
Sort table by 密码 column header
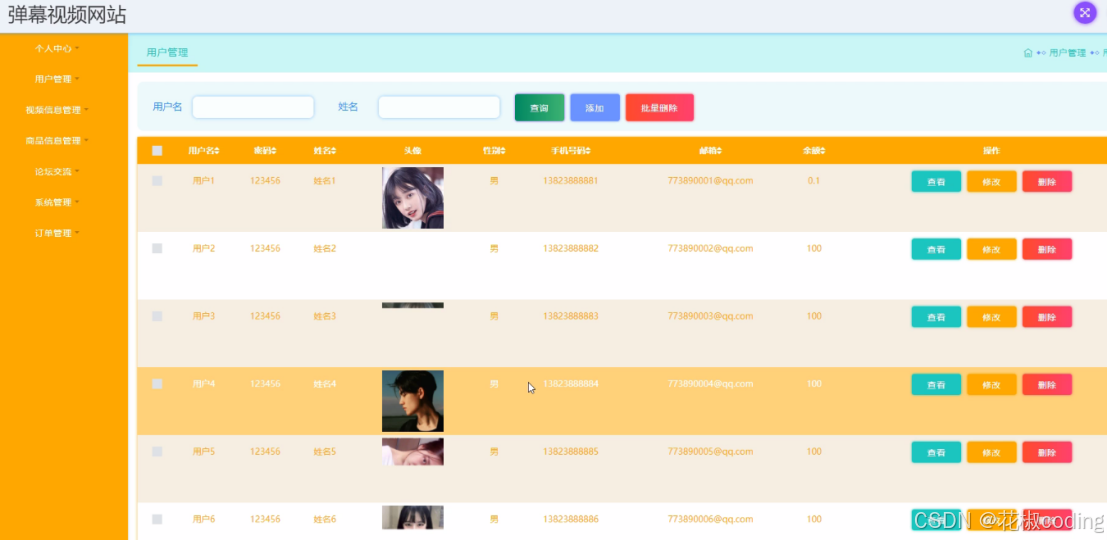point(265,150)
